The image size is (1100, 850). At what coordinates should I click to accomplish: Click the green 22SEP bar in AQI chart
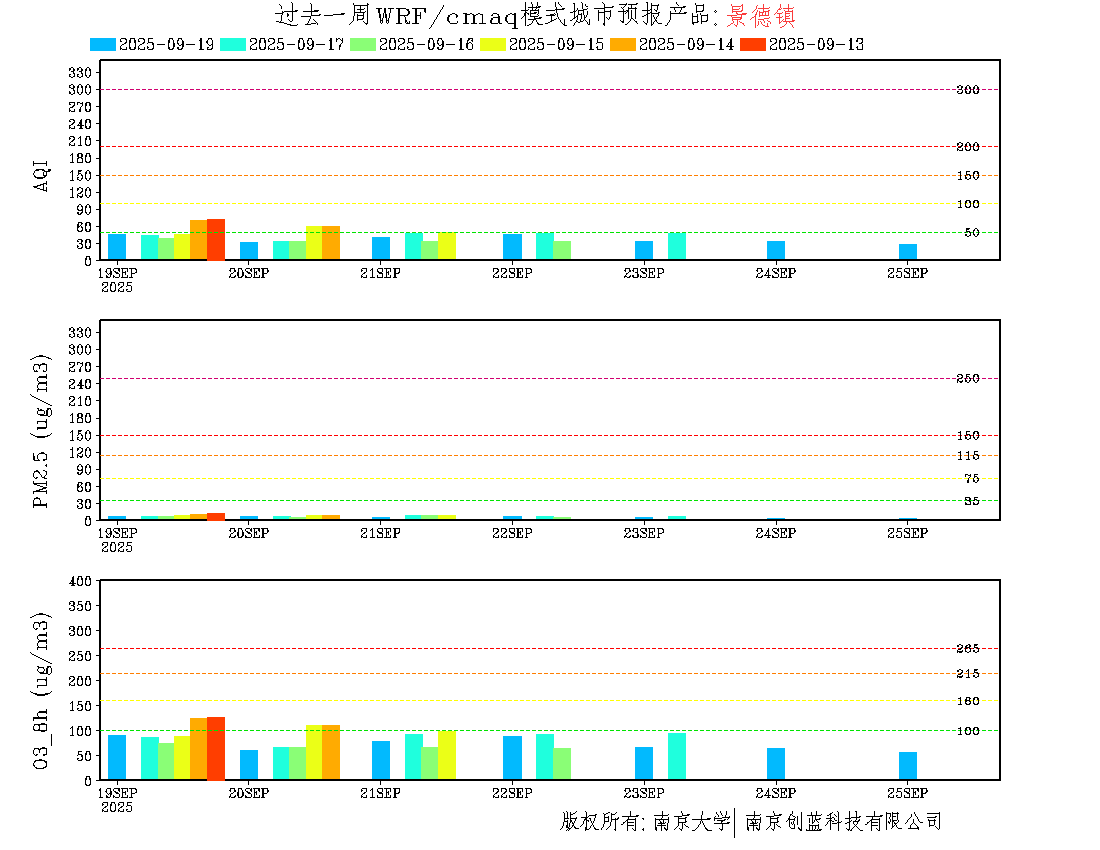click(x=562, y=250)
